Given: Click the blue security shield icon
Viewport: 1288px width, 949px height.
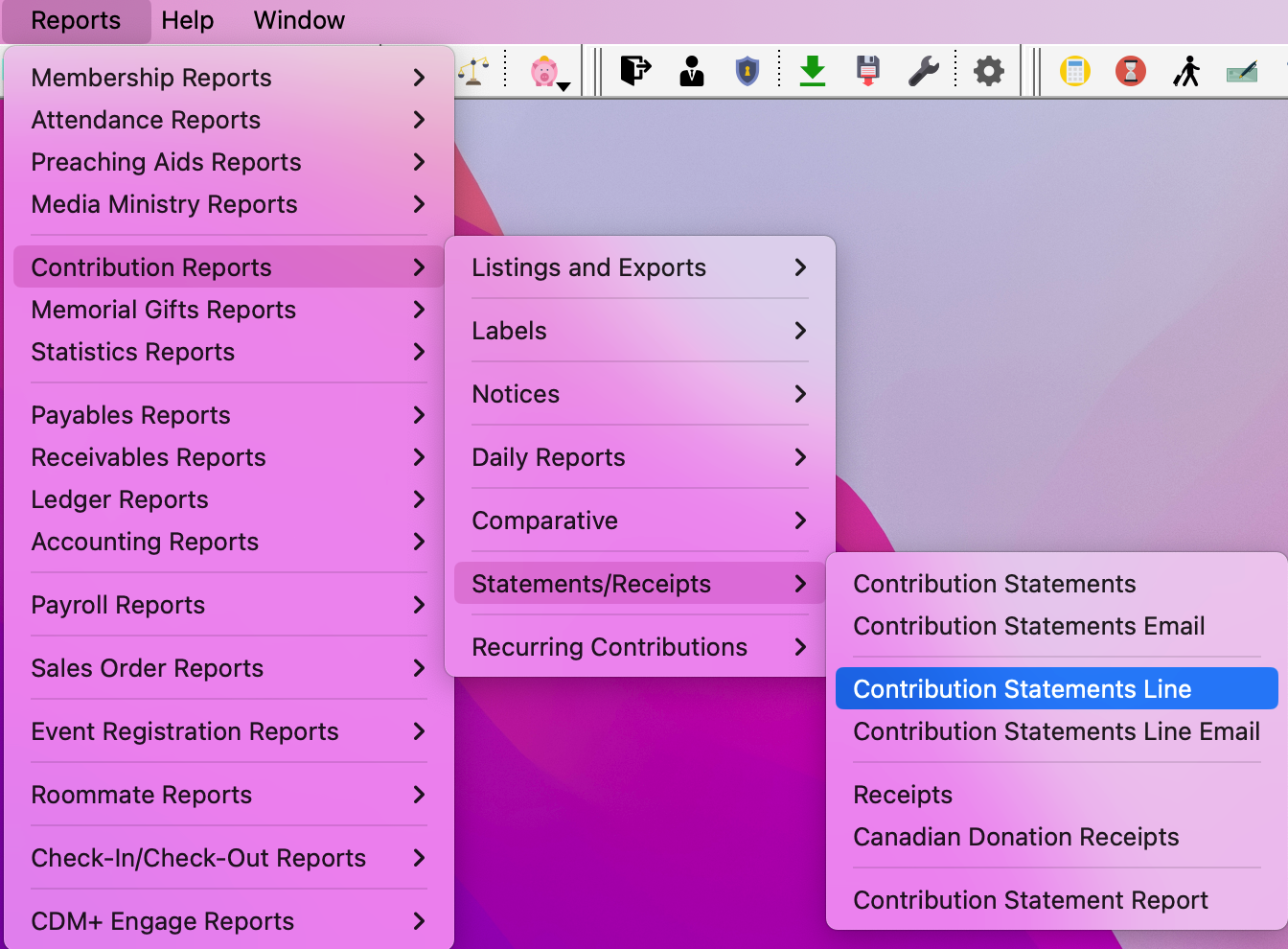Looking at the screenshot, I should (747, 71).
